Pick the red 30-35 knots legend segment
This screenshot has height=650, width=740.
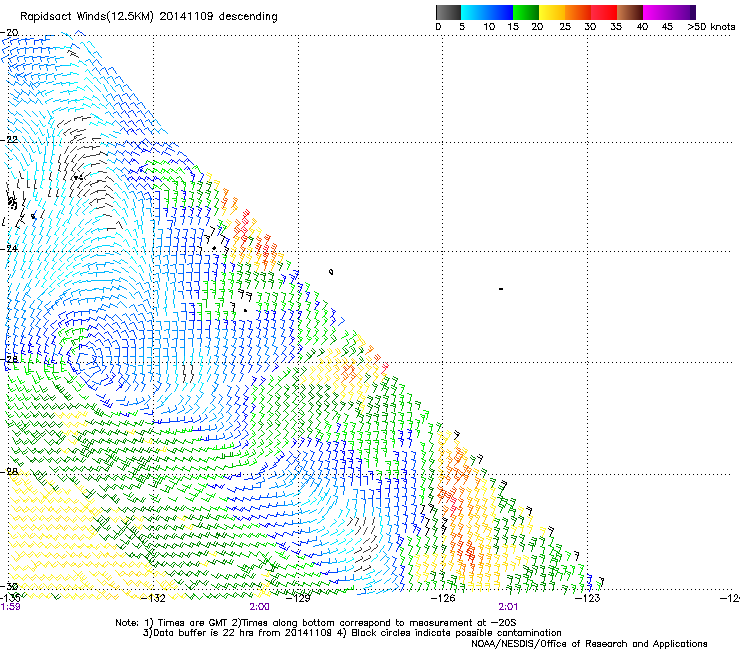tap(604, 12)
